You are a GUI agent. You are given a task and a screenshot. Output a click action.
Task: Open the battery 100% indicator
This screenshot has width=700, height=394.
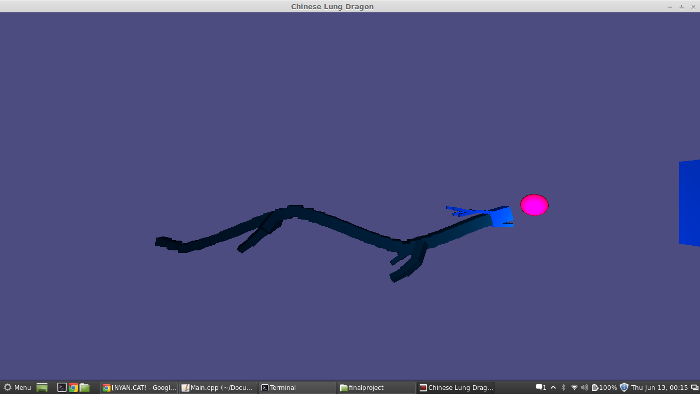tap(604, 387)
